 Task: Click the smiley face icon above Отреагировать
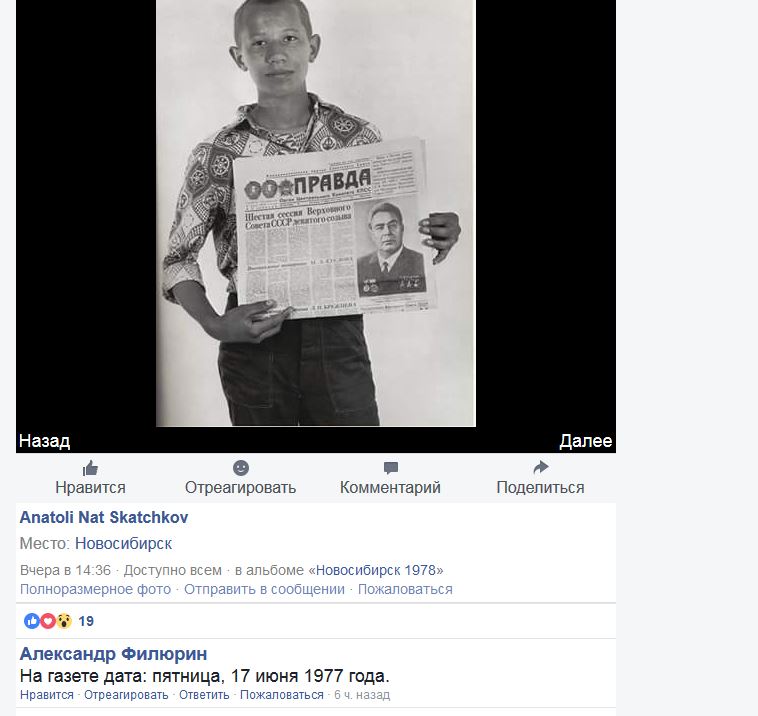tap(241, 468)
